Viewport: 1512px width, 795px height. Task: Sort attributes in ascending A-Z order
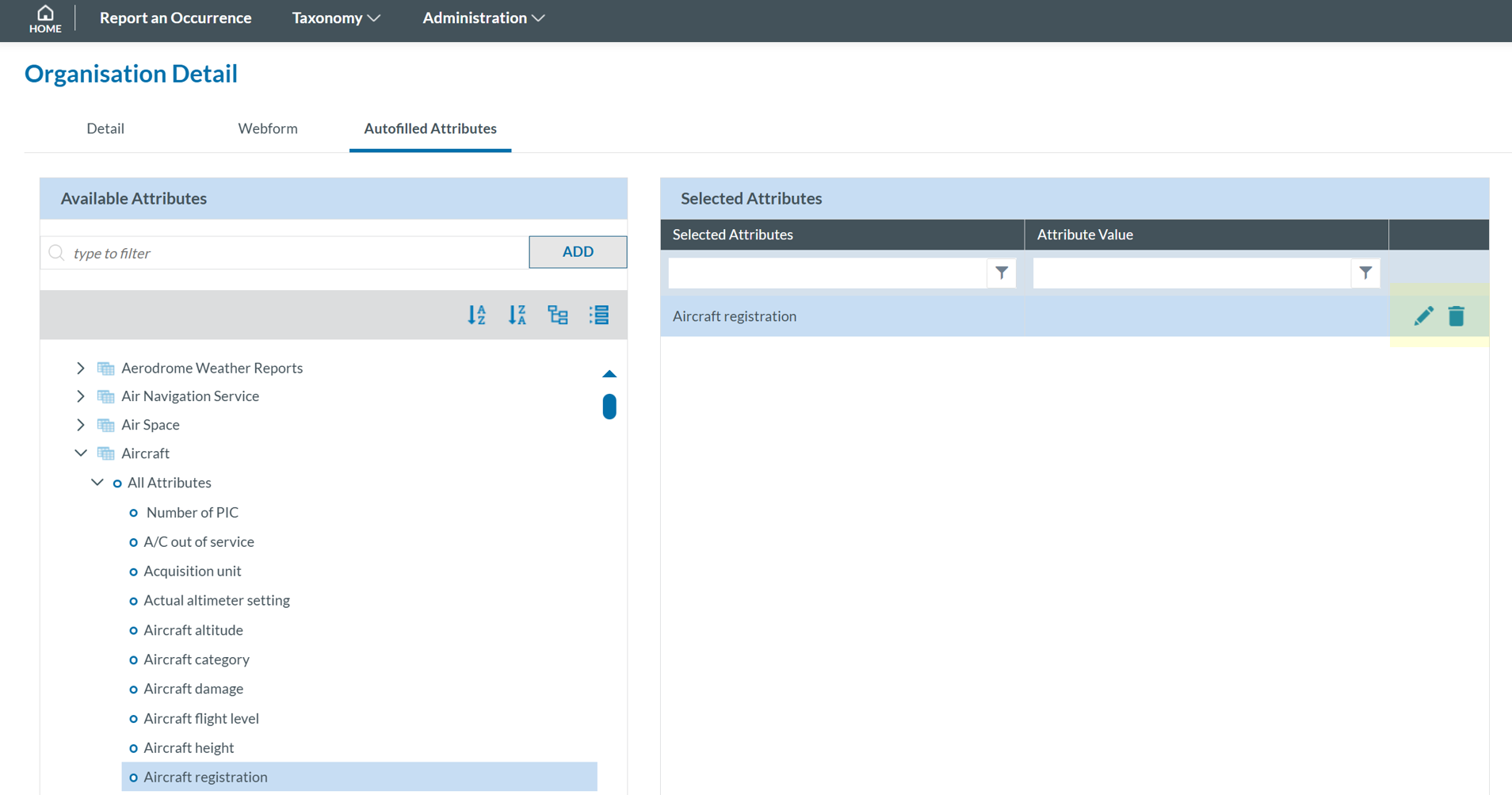click(x=476, y=315)
